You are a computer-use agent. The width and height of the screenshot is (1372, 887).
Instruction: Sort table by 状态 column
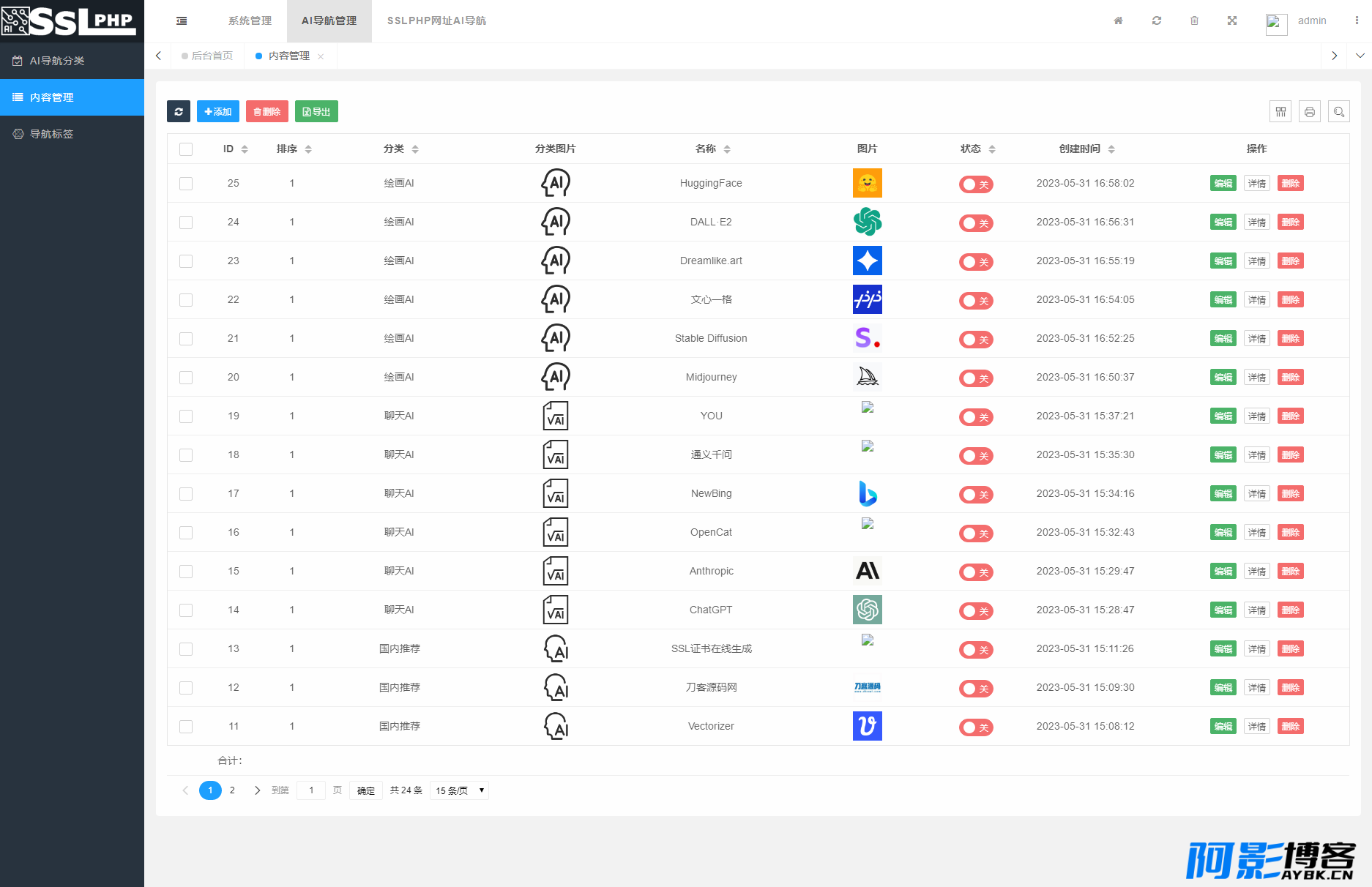(x=992, y=149)
